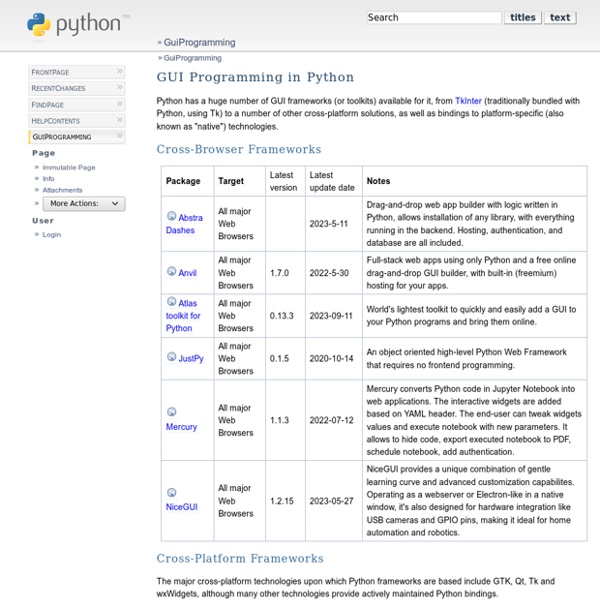Click small GuiProgramming breadcrumb below header

[192, 58]
